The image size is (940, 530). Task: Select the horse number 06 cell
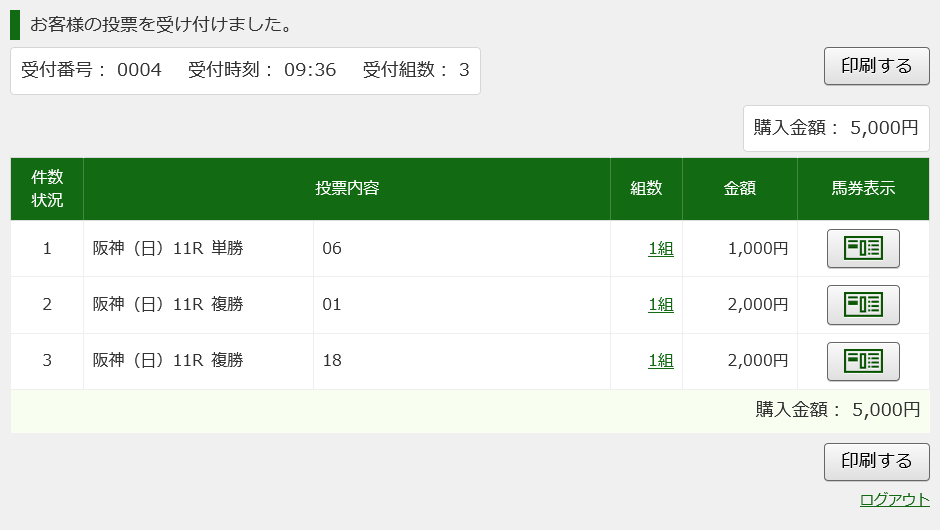tap(462, 248)
